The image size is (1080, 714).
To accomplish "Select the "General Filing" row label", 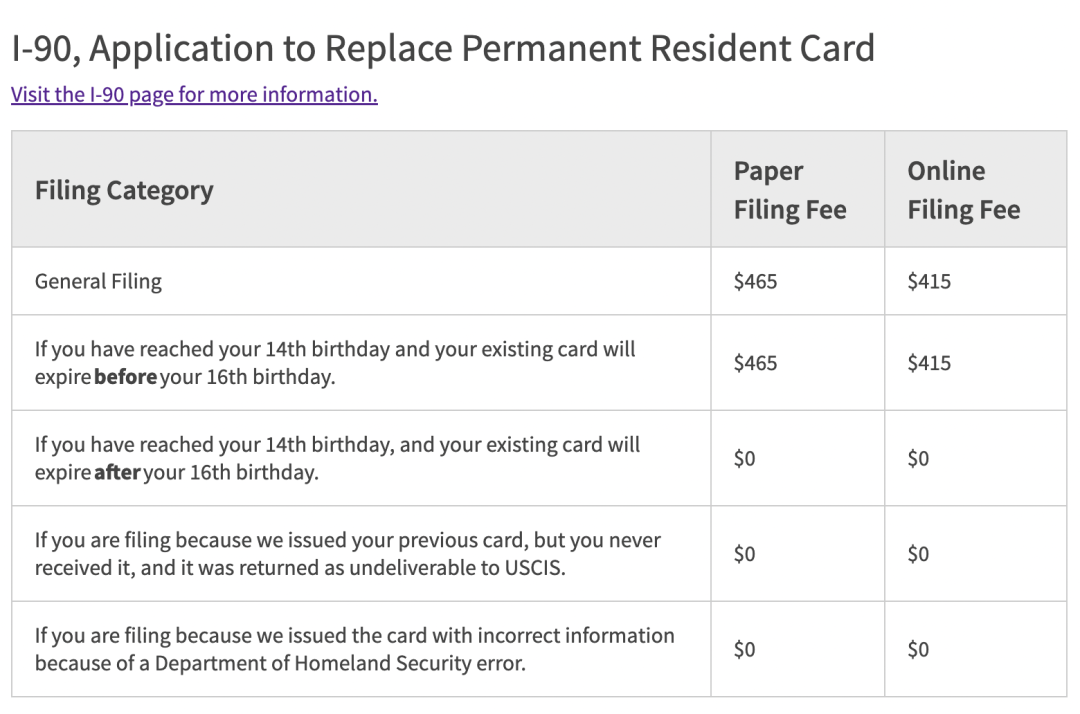I will (x=98, y=281).
